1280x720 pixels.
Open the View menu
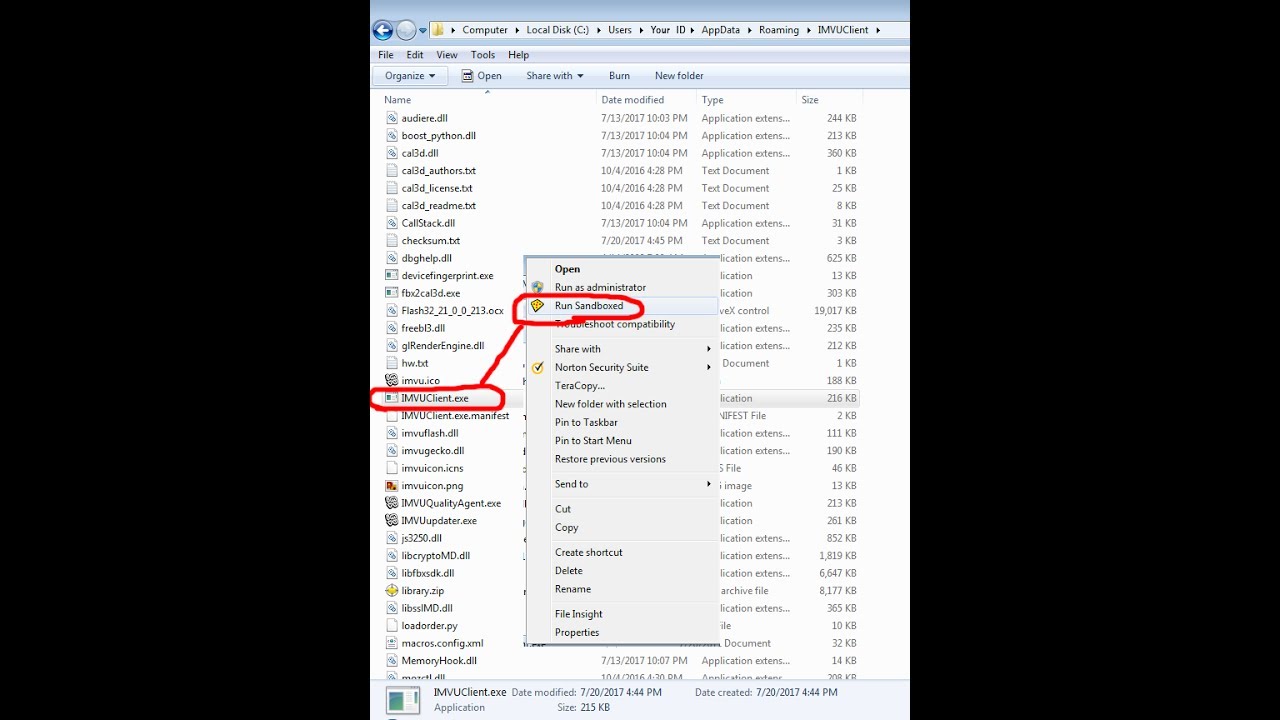(447, 55)
